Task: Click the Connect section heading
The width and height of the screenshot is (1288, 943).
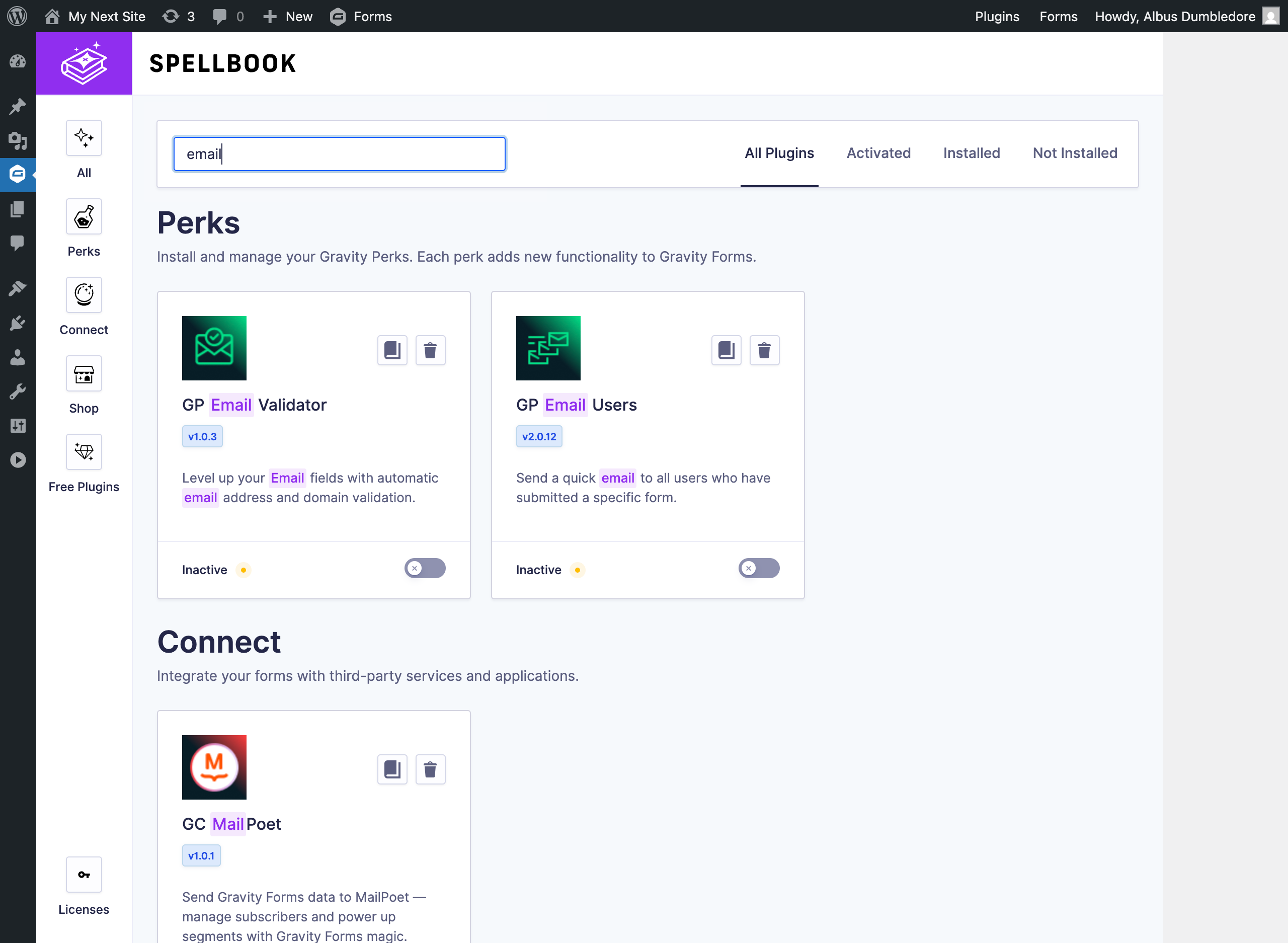Action: point(218,642)
